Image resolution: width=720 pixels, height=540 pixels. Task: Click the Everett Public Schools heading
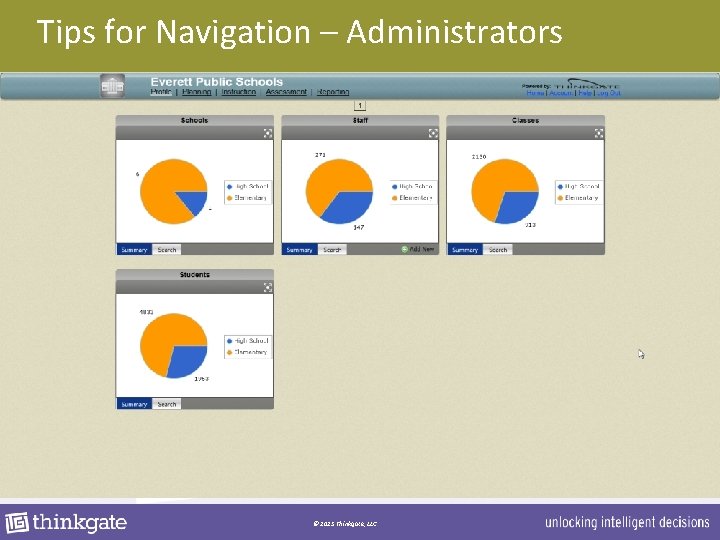pyautogui.click(x=217, y=82)
